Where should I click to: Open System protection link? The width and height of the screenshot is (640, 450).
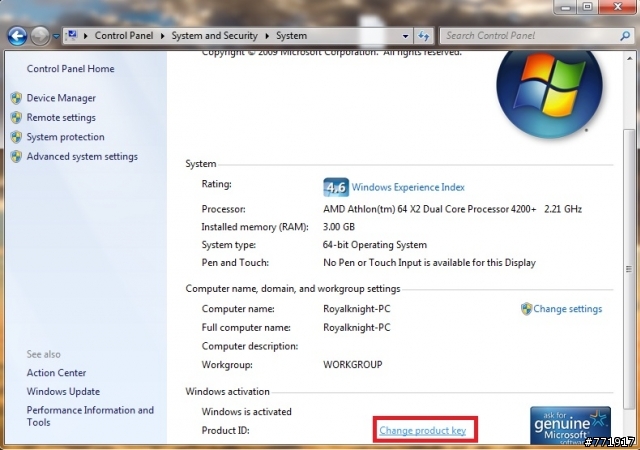tap(66, 137)
